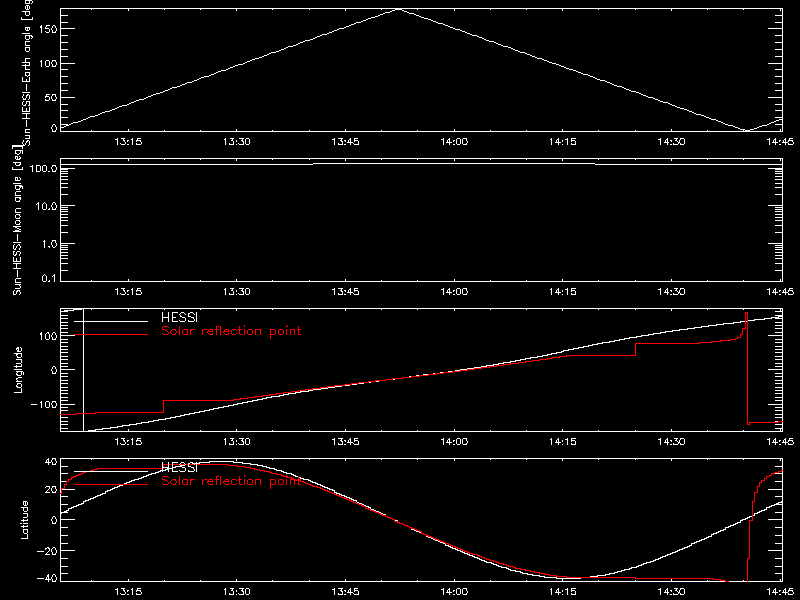Click the Sun-HESSI-Moon angle axis title
Image resolution: width=800 pixels, height=600 pixels.
pyautogui.click(x=18, y=220)
